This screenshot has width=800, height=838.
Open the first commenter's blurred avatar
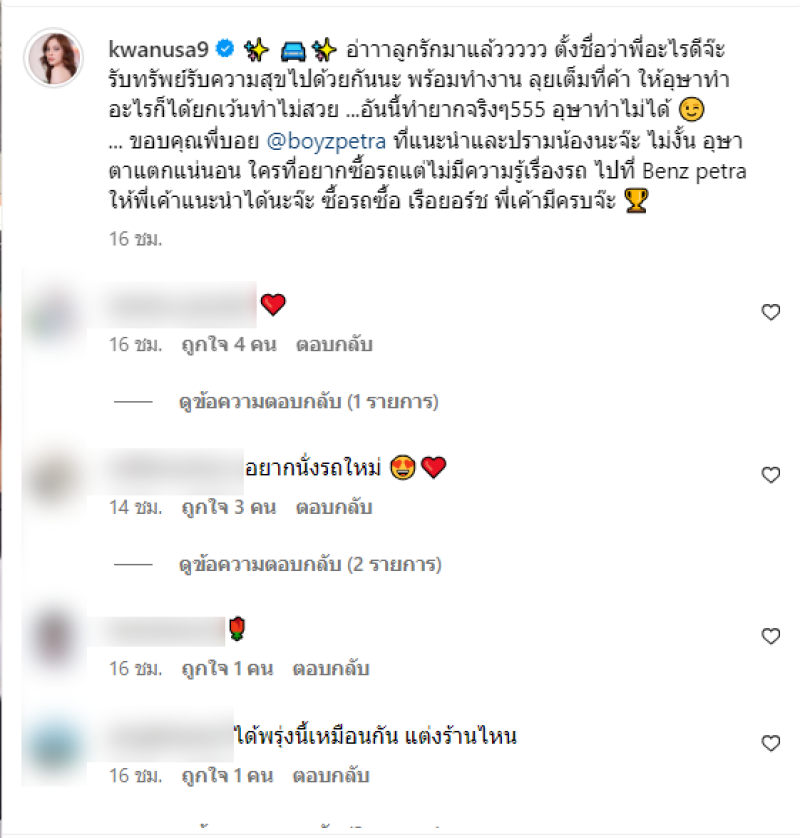tap(54, 312)
